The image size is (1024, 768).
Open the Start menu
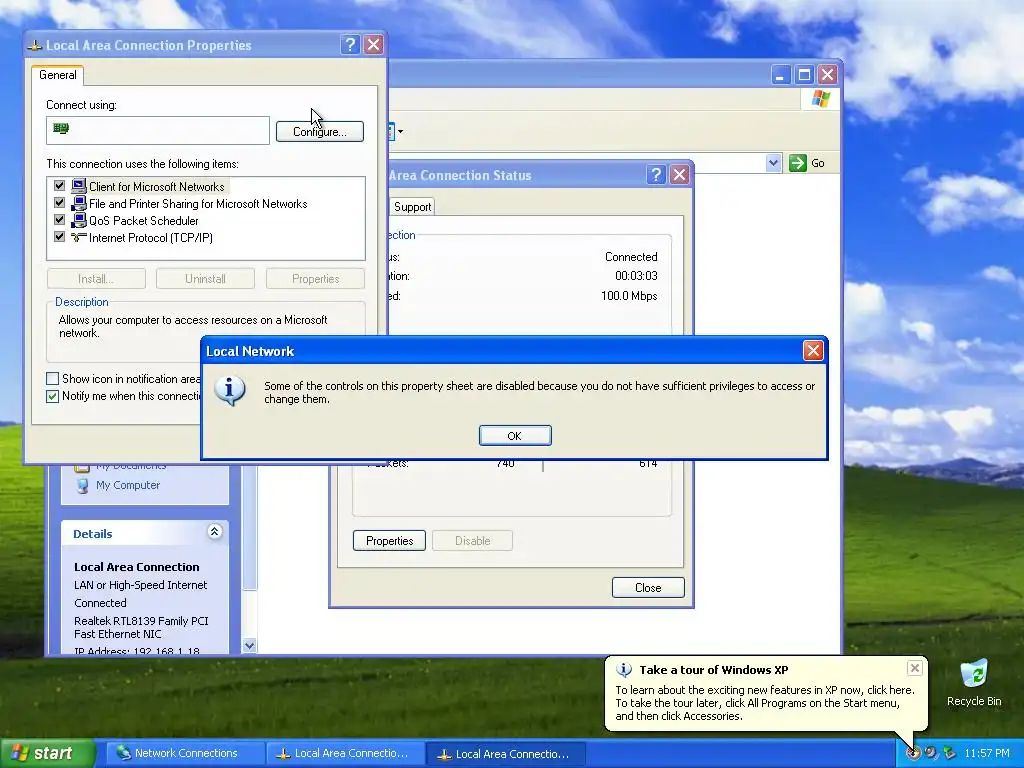tap(47, 753)
